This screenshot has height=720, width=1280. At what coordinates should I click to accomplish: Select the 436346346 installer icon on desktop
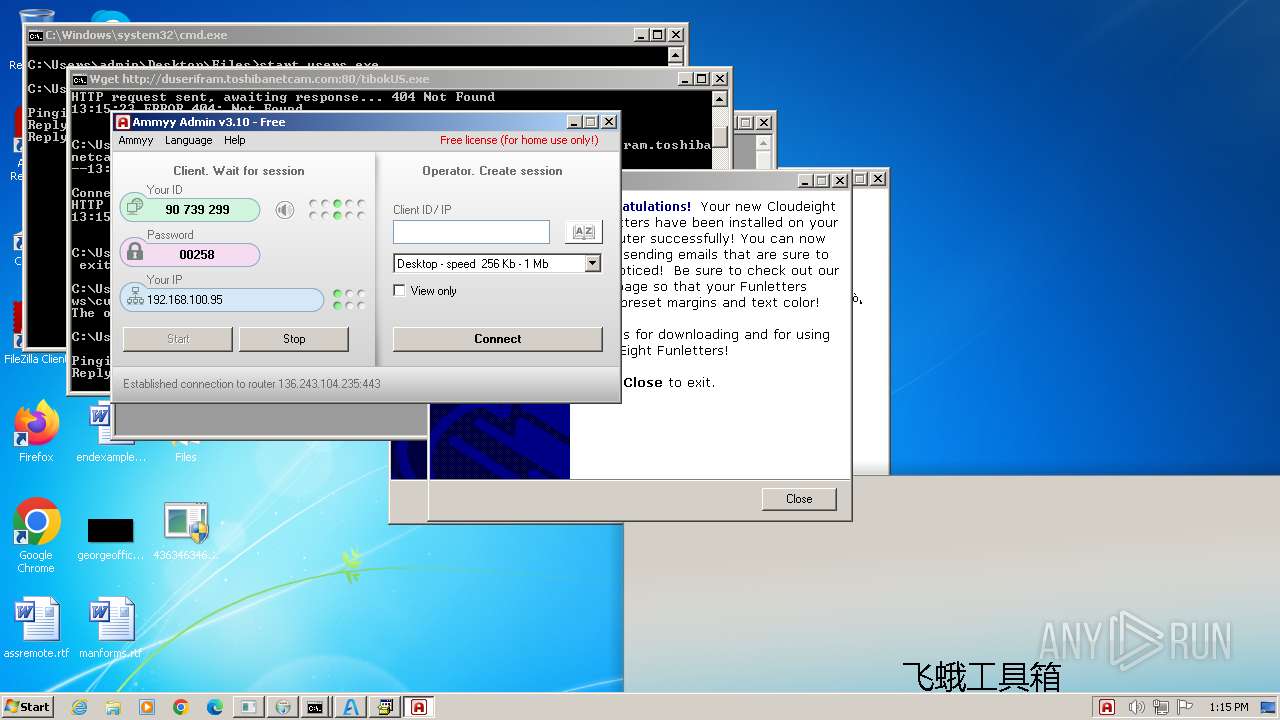click(186, 530)
